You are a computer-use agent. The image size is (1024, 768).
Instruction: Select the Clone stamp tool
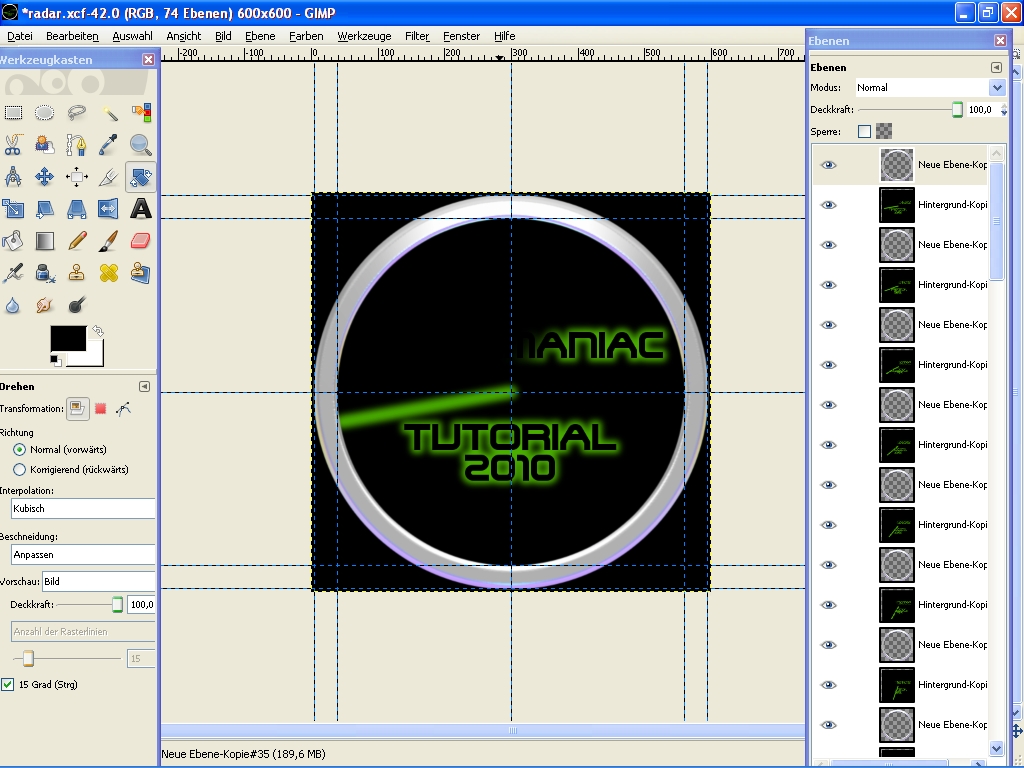(76, 273)
